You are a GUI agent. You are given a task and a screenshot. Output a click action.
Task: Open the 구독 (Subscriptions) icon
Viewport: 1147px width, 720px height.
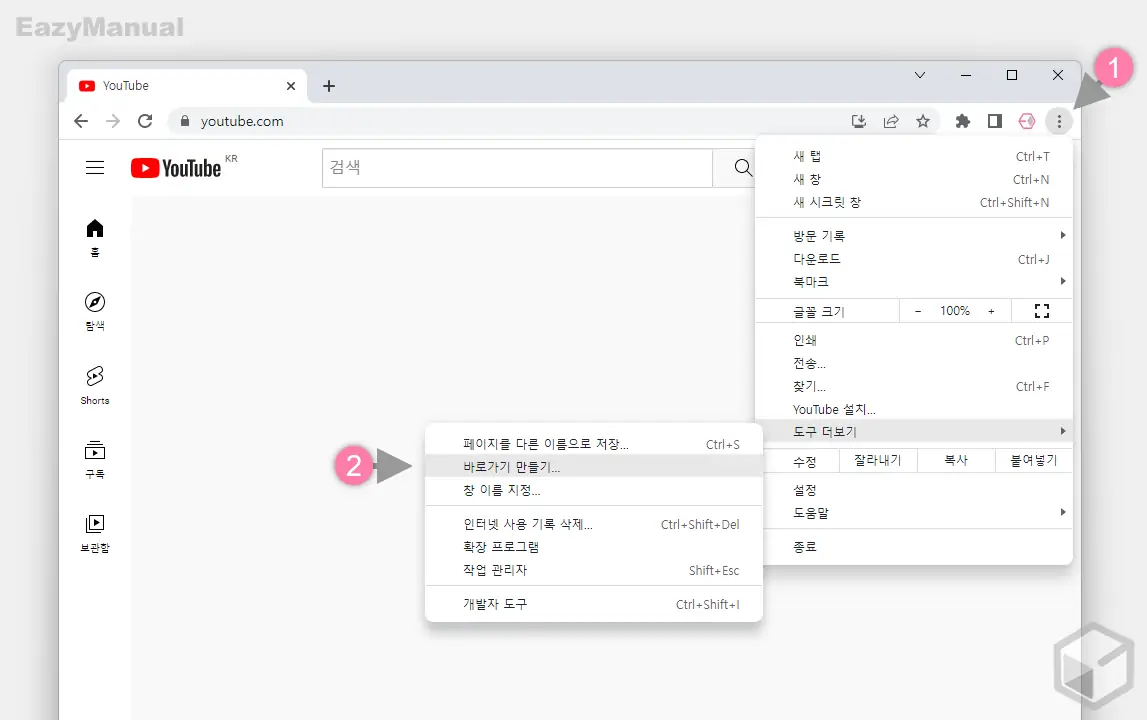tap(94, 453)
